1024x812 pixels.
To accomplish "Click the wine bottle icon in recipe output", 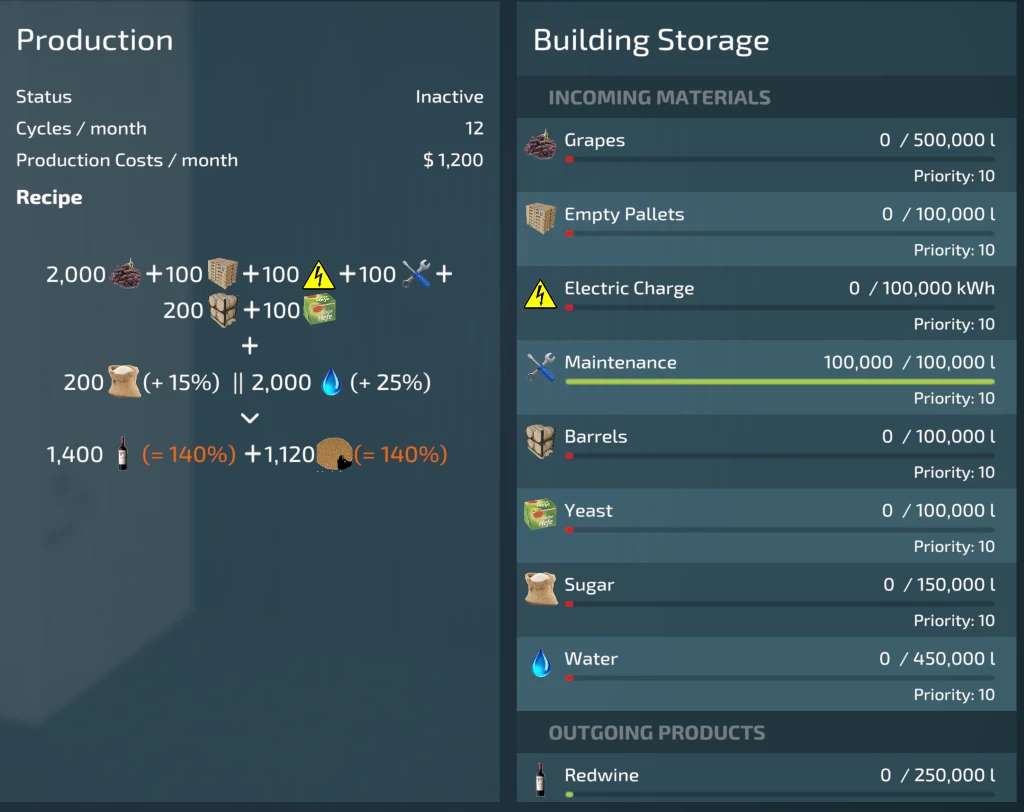I will click(x=122, y=456).
